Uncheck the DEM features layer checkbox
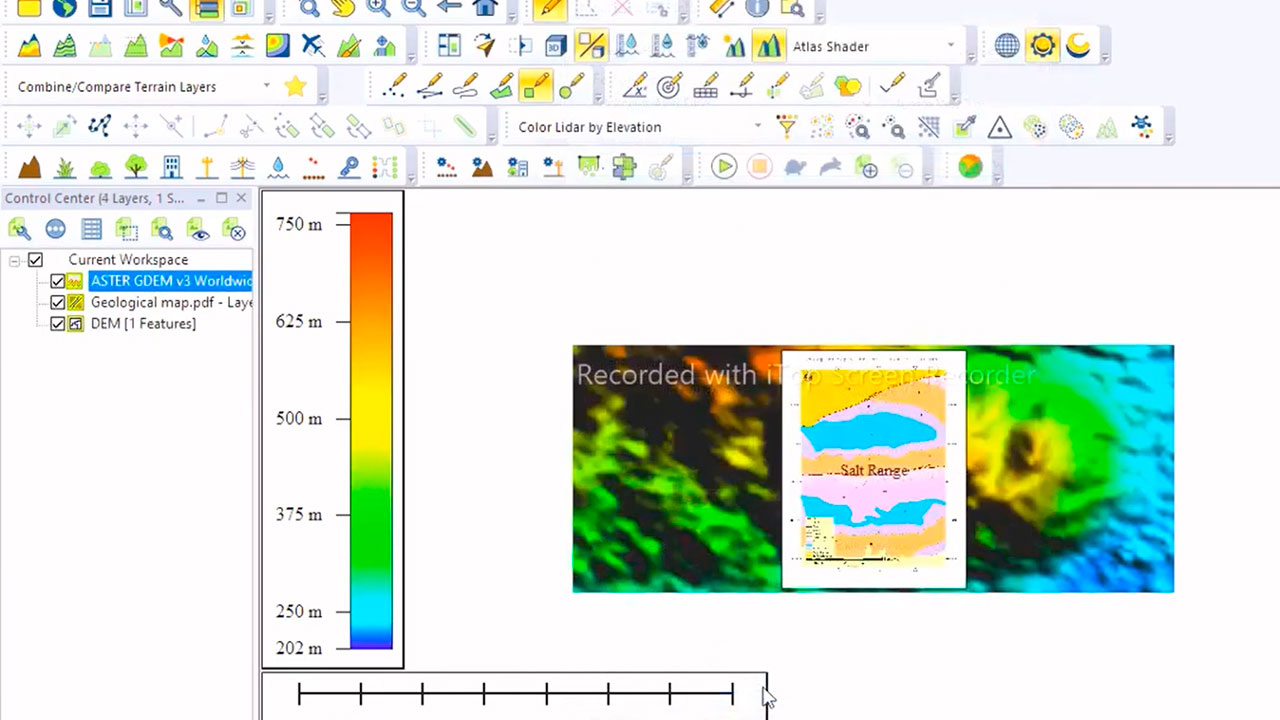 [x=57, y=324]
